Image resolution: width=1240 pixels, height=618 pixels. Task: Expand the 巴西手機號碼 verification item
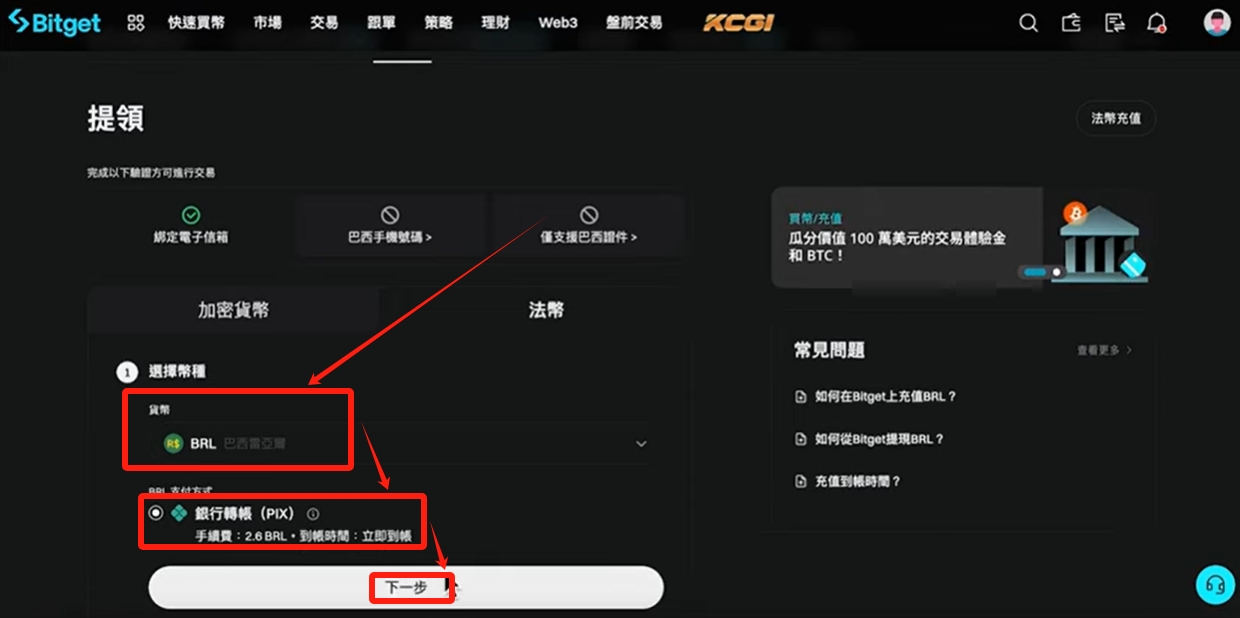coord(390,225)
